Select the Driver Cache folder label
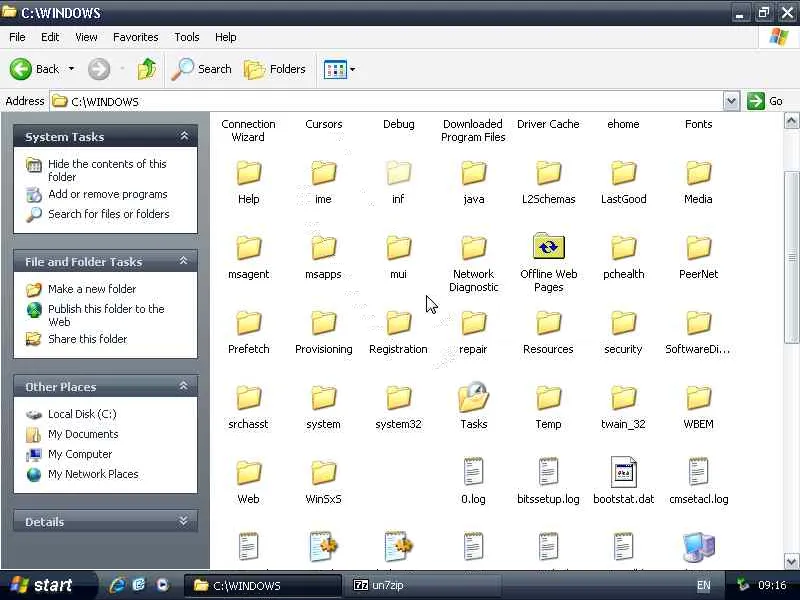Image resolution: width=800 pixels, height=600 pixels. click(x=548, y=124)
